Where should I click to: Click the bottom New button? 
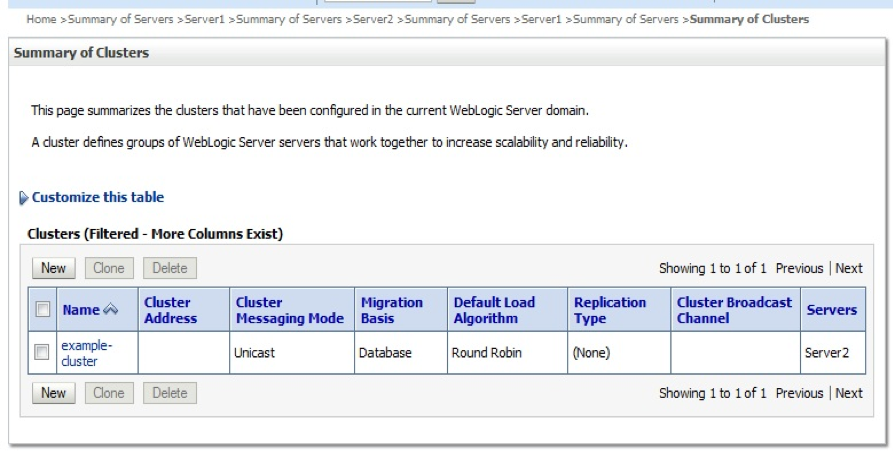(x=54, y=393)
